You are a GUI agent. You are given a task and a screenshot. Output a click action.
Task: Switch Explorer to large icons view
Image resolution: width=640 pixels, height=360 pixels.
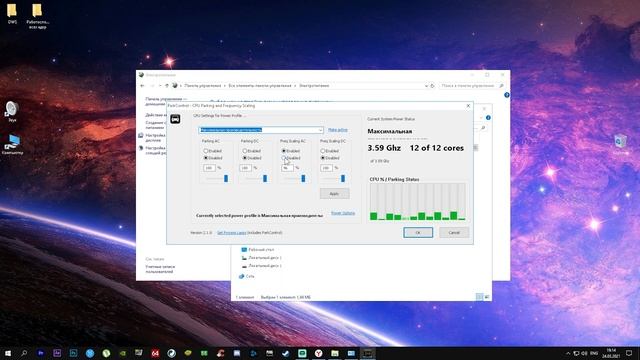[x=487, y=297]
